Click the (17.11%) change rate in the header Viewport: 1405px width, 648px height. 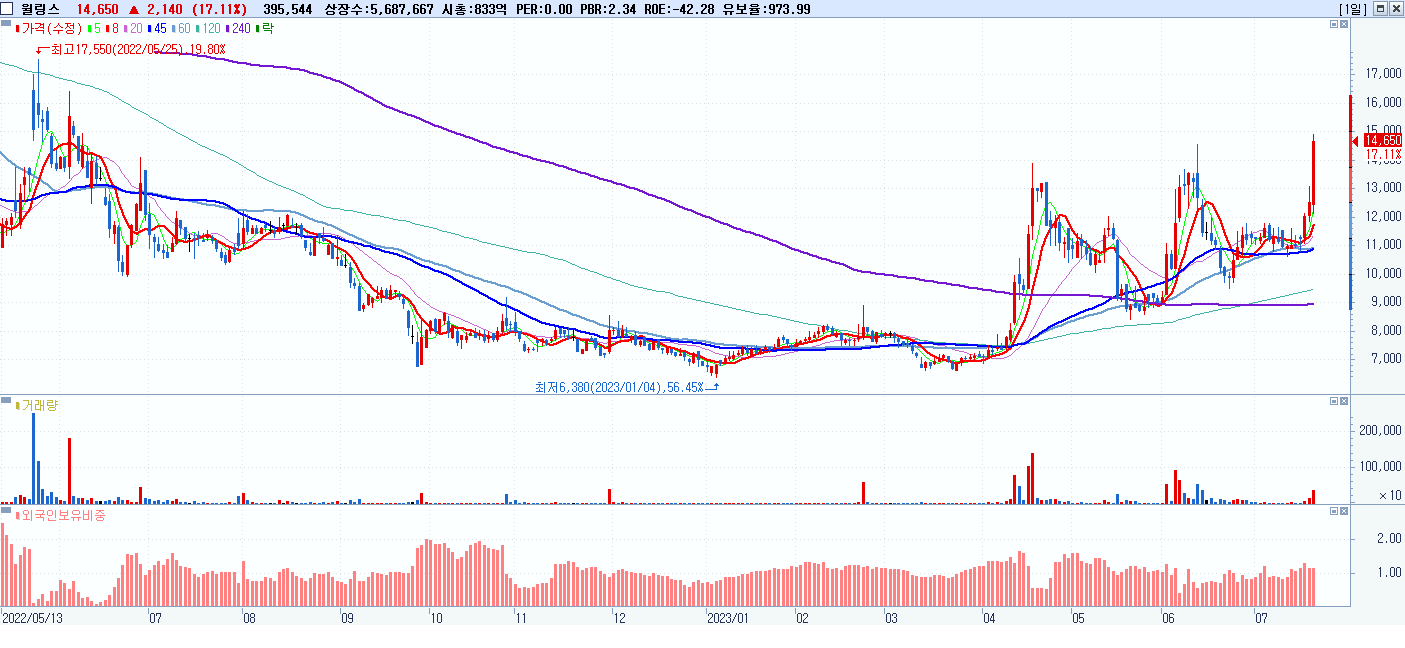(218, 9)
